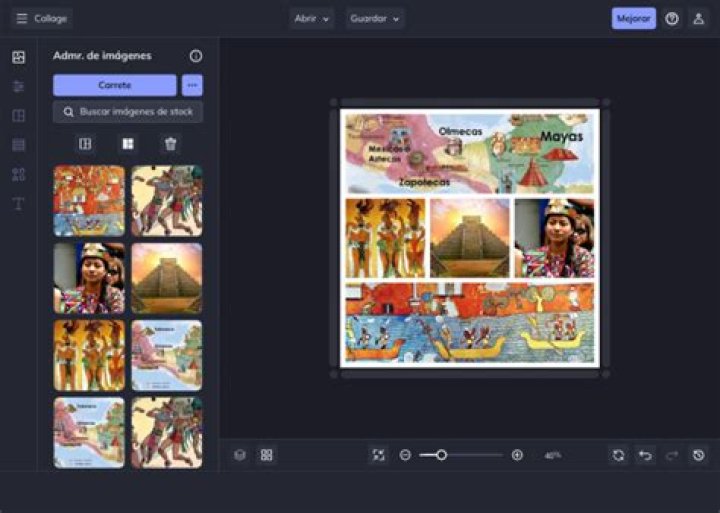The width and height of the screenshot is (720, 513).
Task: Click the bottom-left corner handle of the collage
Action: click(334, 374)
